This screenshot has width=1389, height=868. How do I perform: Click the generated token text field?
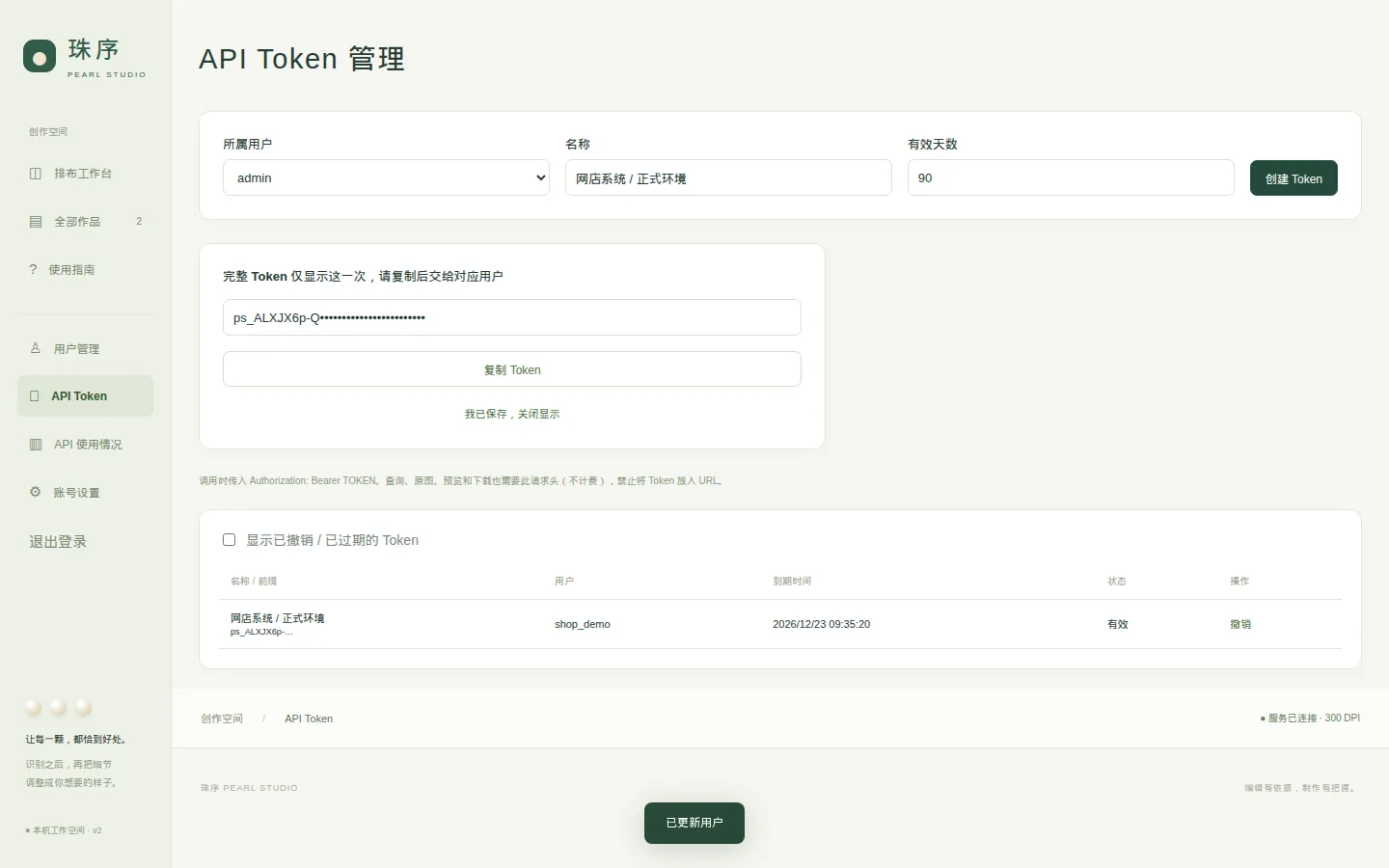512,317
